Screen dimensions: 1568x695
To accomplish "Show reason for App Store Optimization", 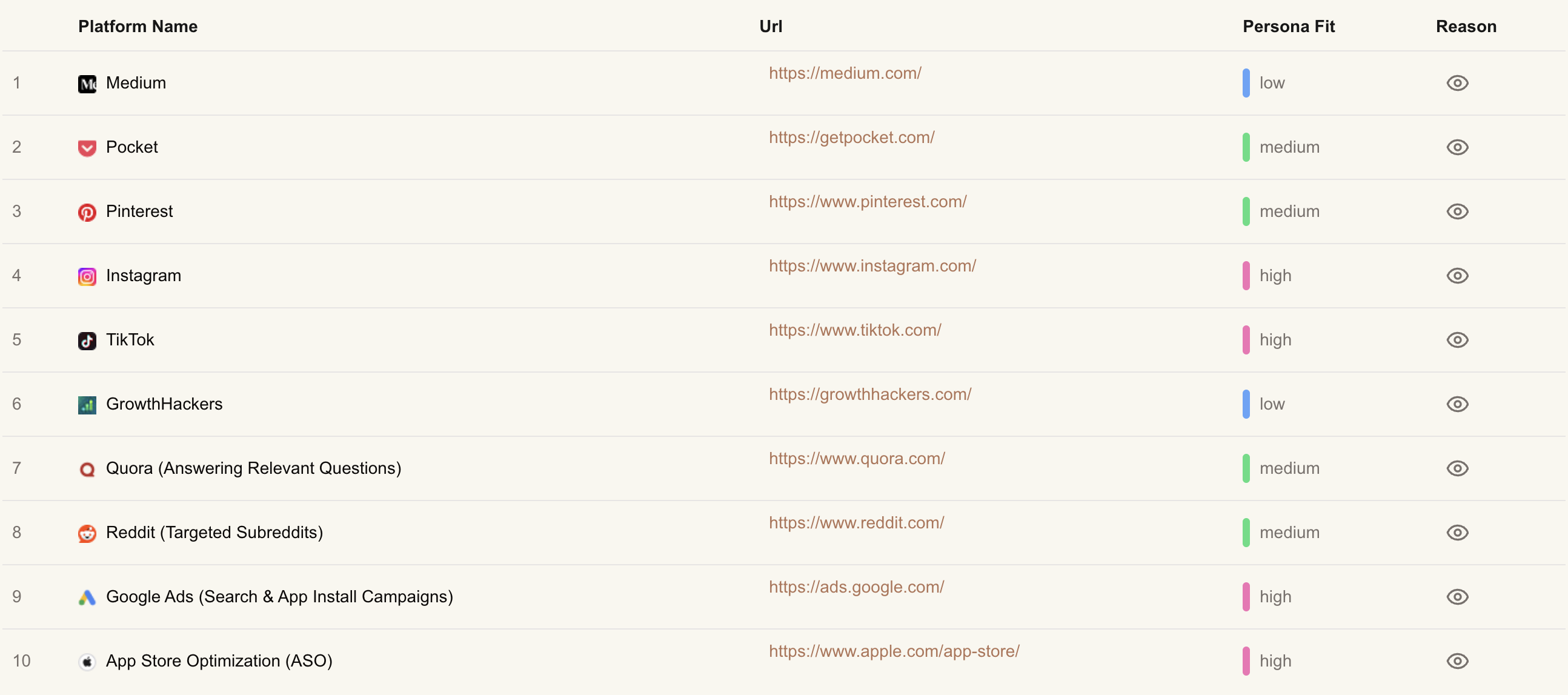I will point(1457,661).
